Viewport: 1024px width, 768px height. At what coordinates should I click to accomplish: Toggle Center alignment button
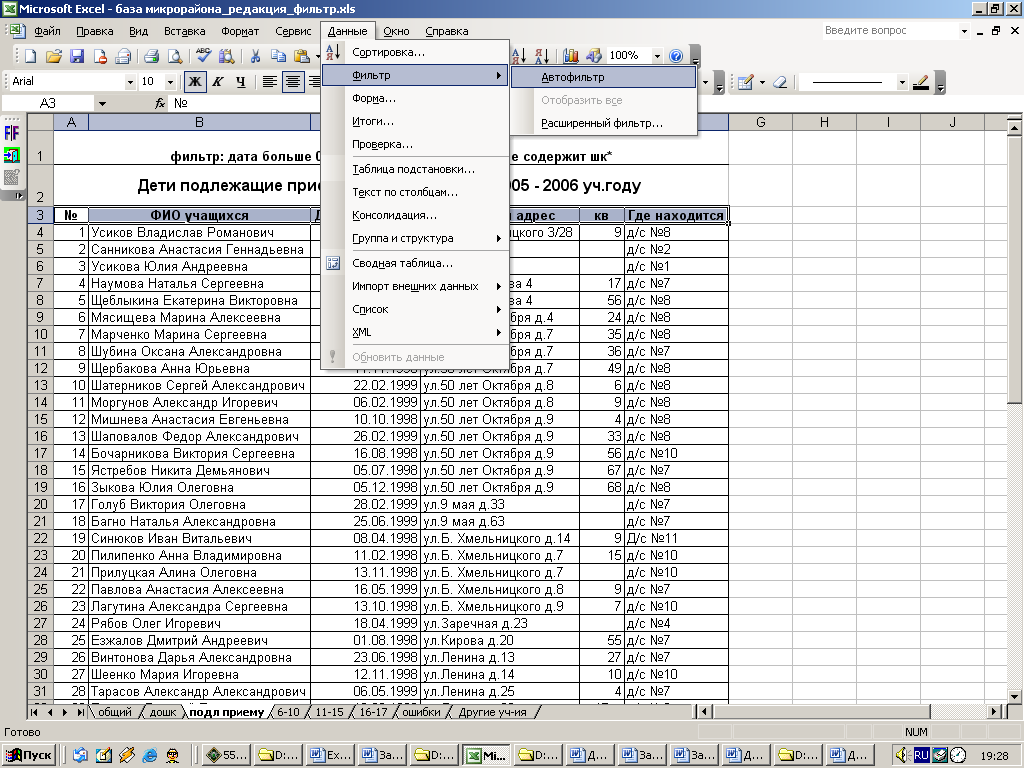(x=293, y=82)
